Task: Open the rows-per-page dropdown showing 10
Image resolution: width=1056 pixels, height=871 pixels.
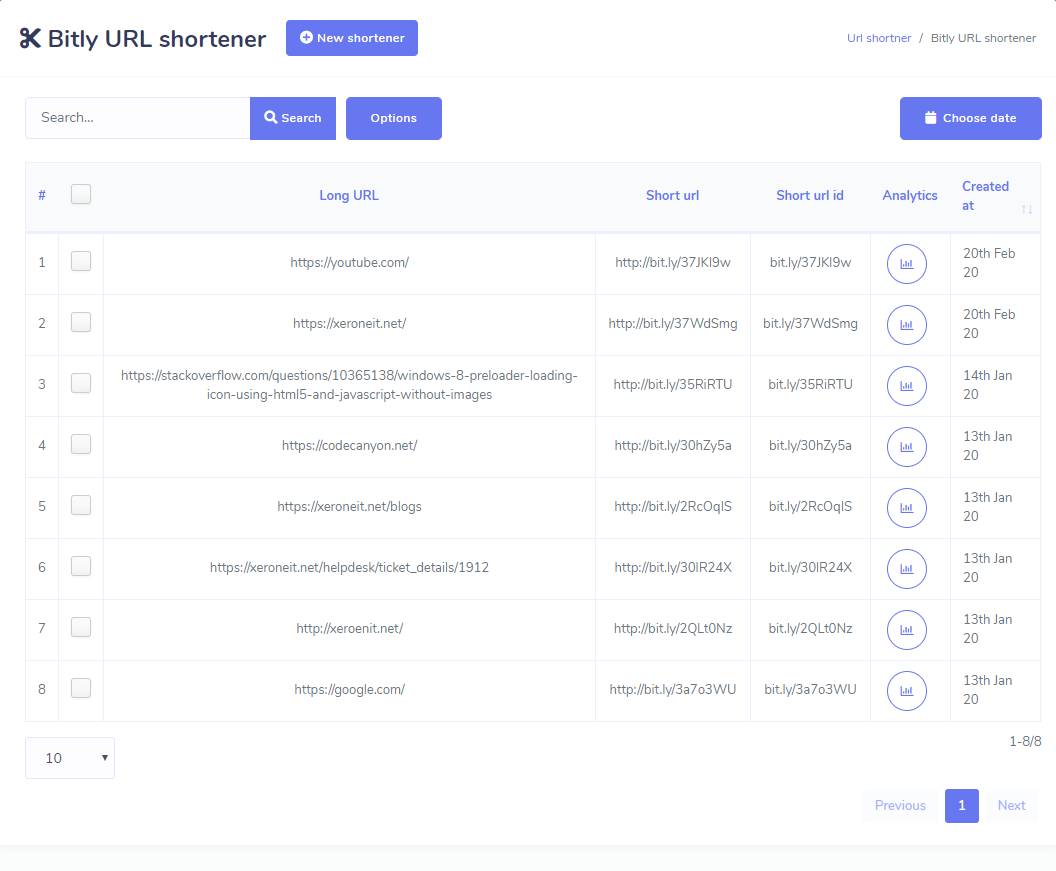Action: pos(70,758)
